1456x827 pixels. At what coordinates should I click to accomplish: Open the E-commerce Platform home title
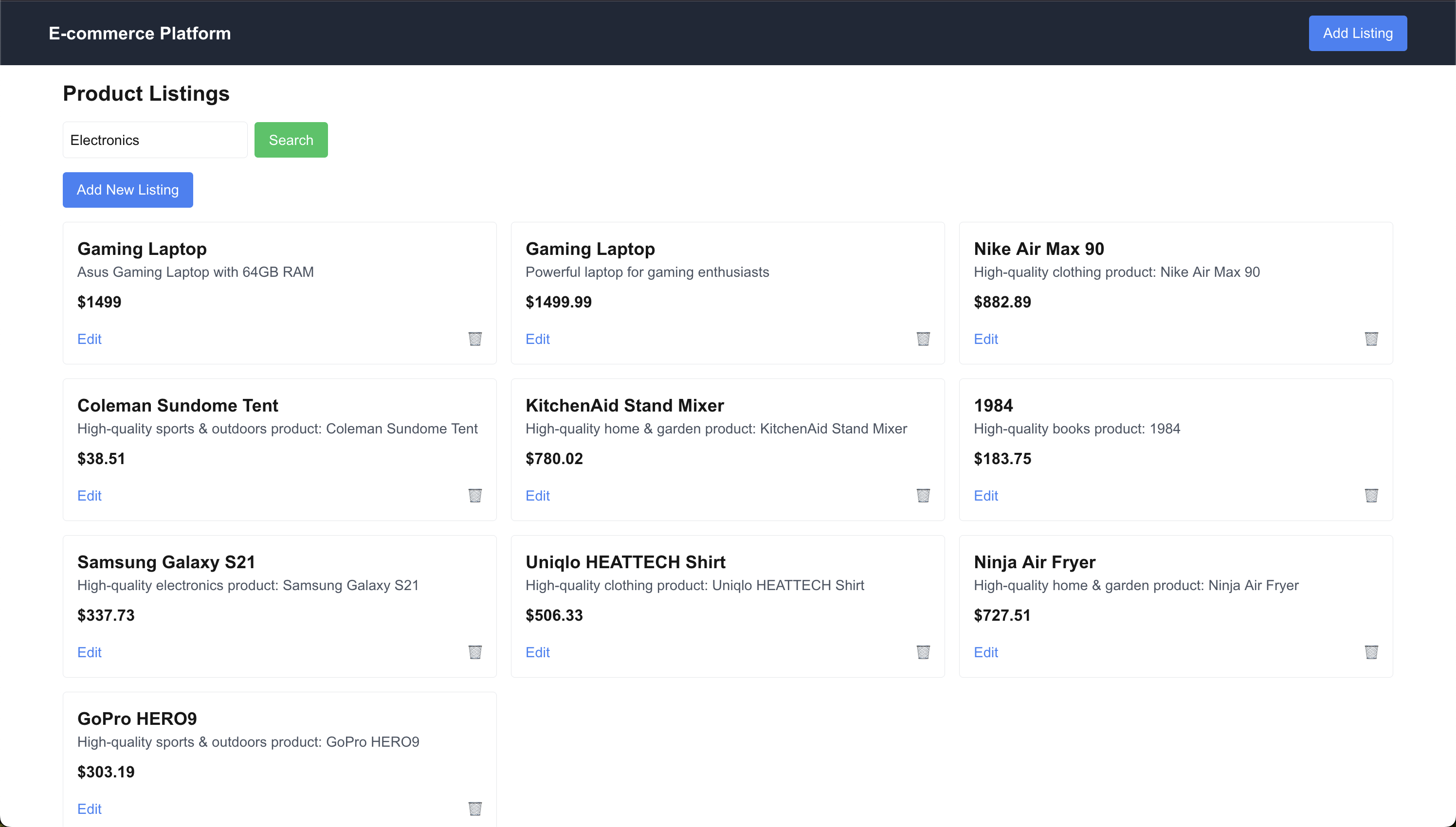tap(140, 33)
